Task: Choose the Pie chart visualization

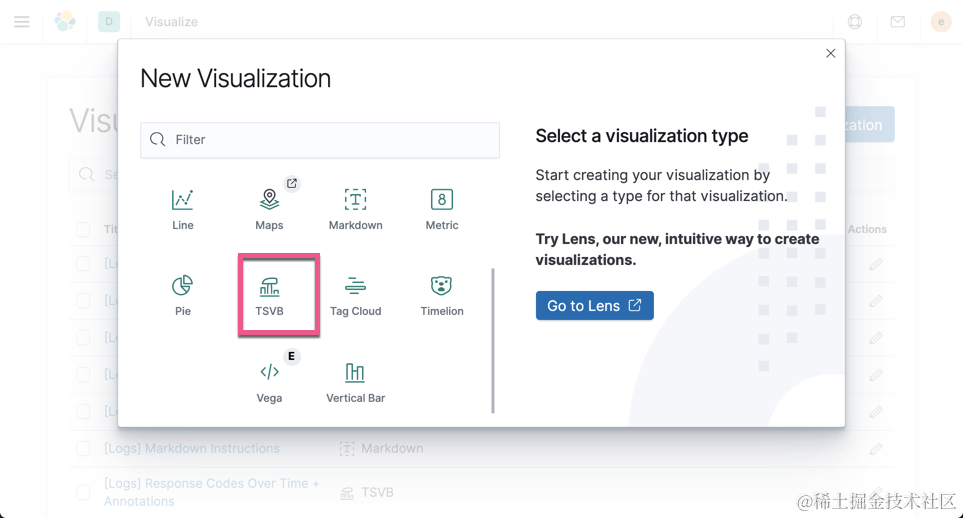Action: tap(182, 296)
